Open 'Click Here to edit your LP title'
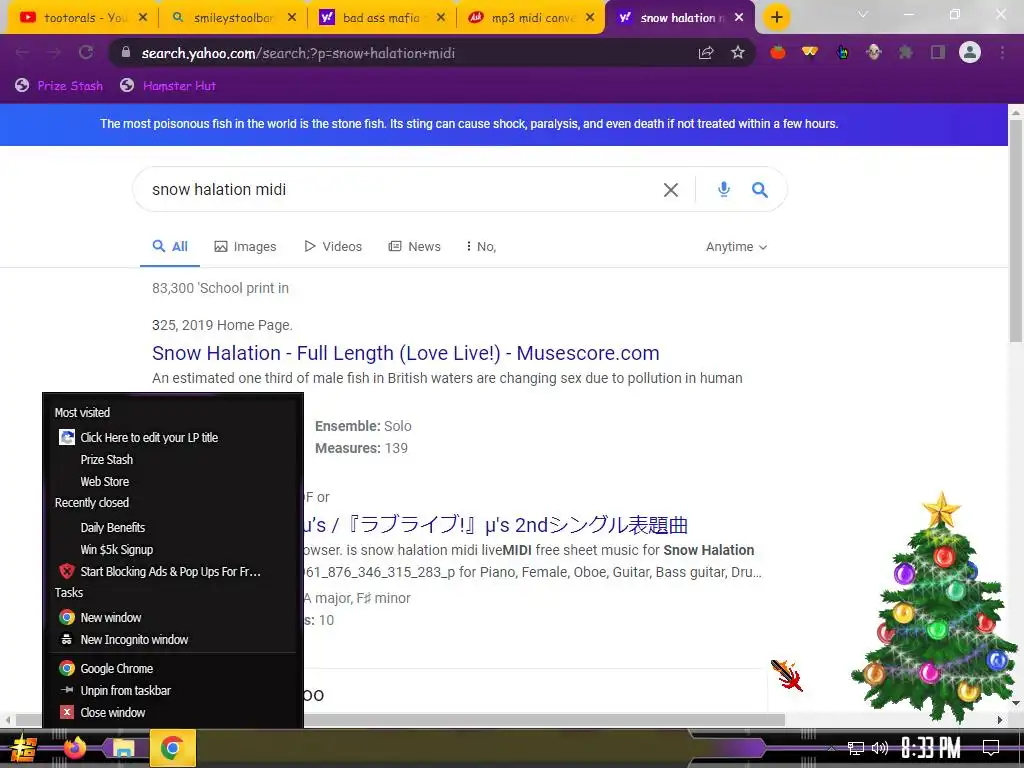 173,438
